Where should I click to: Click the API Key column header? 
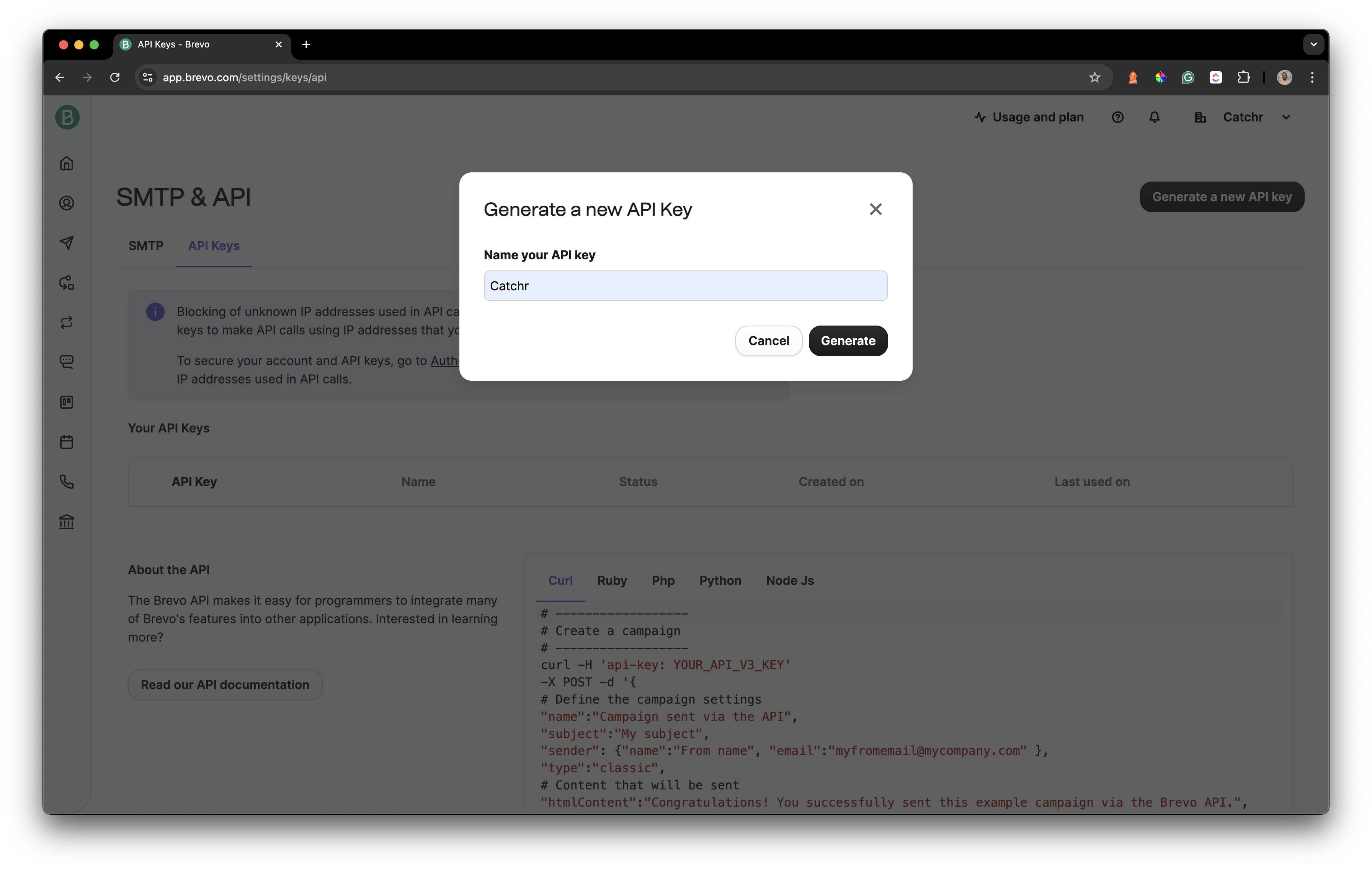(x=194, y=482)
